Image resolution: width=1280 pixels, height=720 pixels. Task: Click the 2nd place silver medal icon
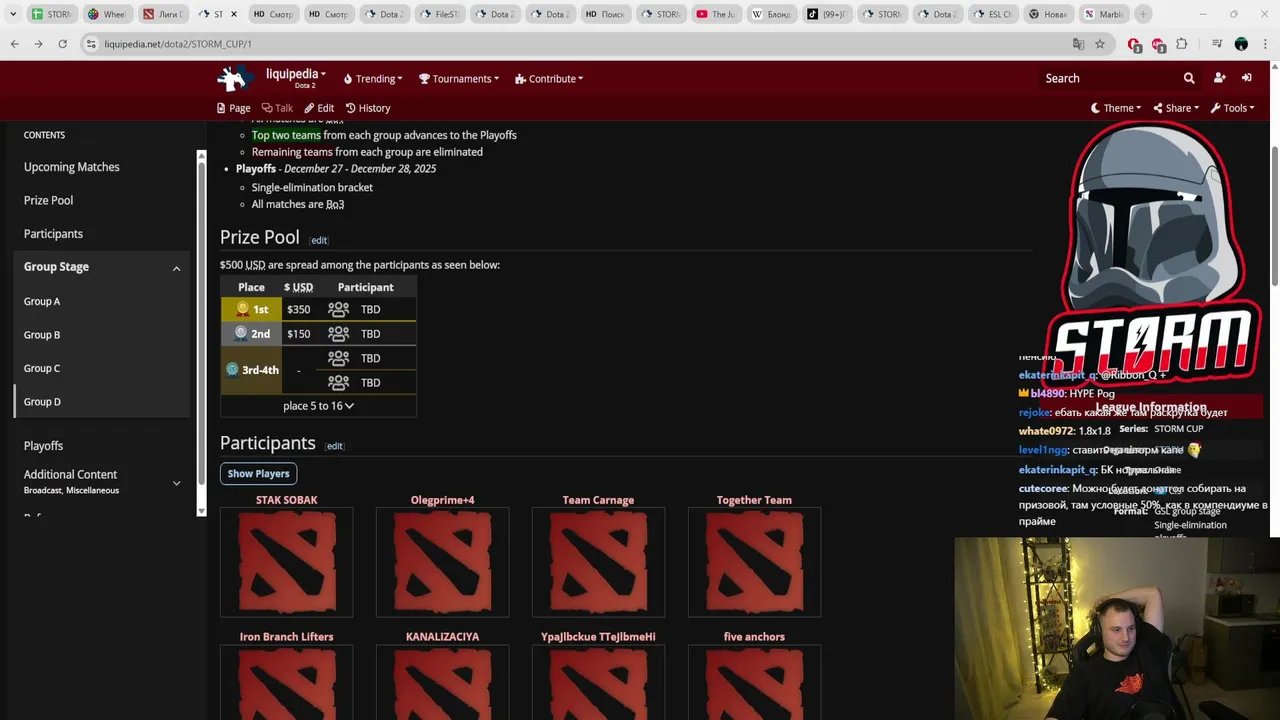tap(241, 333)
